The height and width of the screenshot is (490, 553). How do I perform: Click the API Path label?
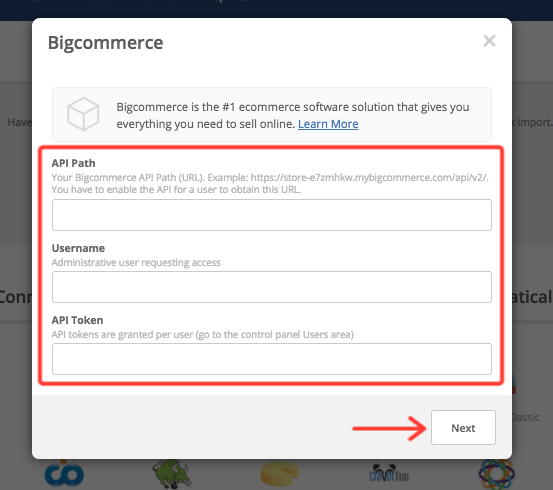point(73,163)
